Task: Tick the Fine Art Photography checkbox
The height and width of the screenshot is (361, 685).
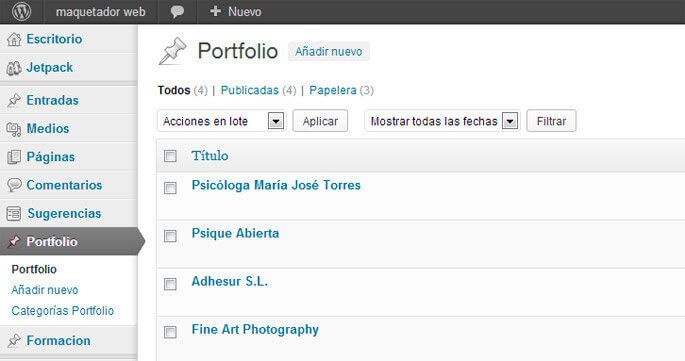Action: tap(170, 332)
